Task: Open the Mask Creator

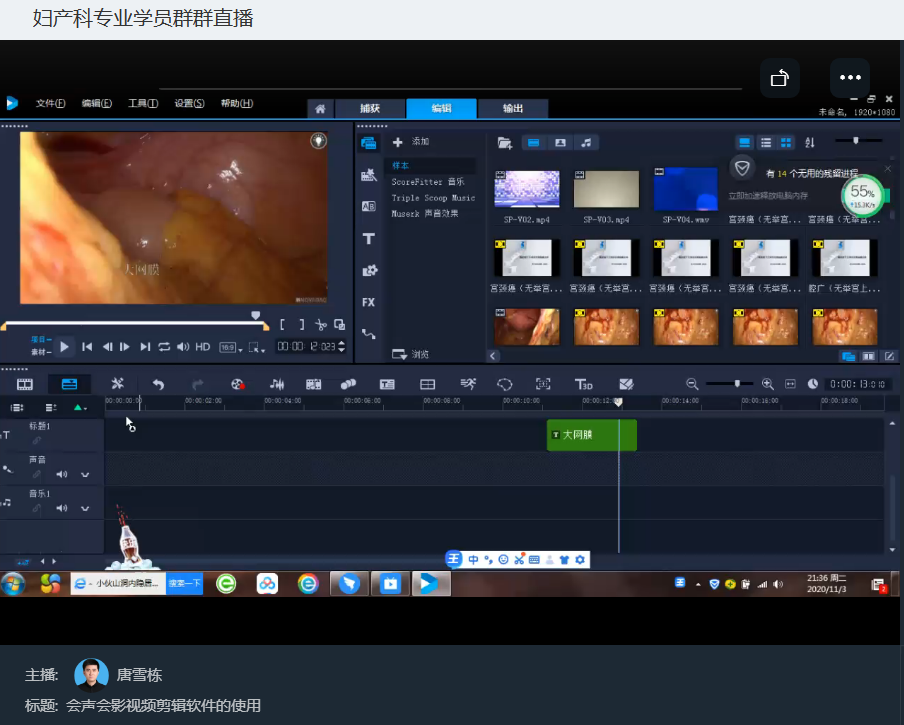Action: click(504, 384)
